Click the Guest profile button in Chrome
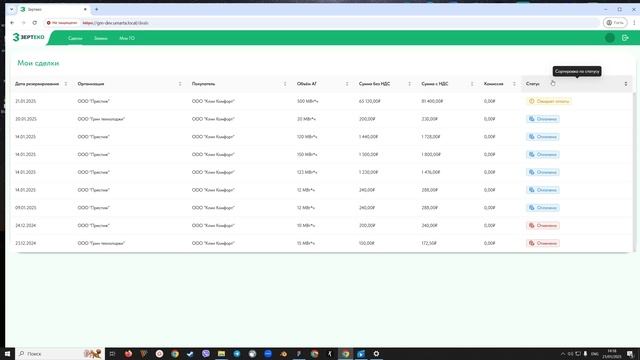Screen dimensions: 640x360 (x=615, y=23)
